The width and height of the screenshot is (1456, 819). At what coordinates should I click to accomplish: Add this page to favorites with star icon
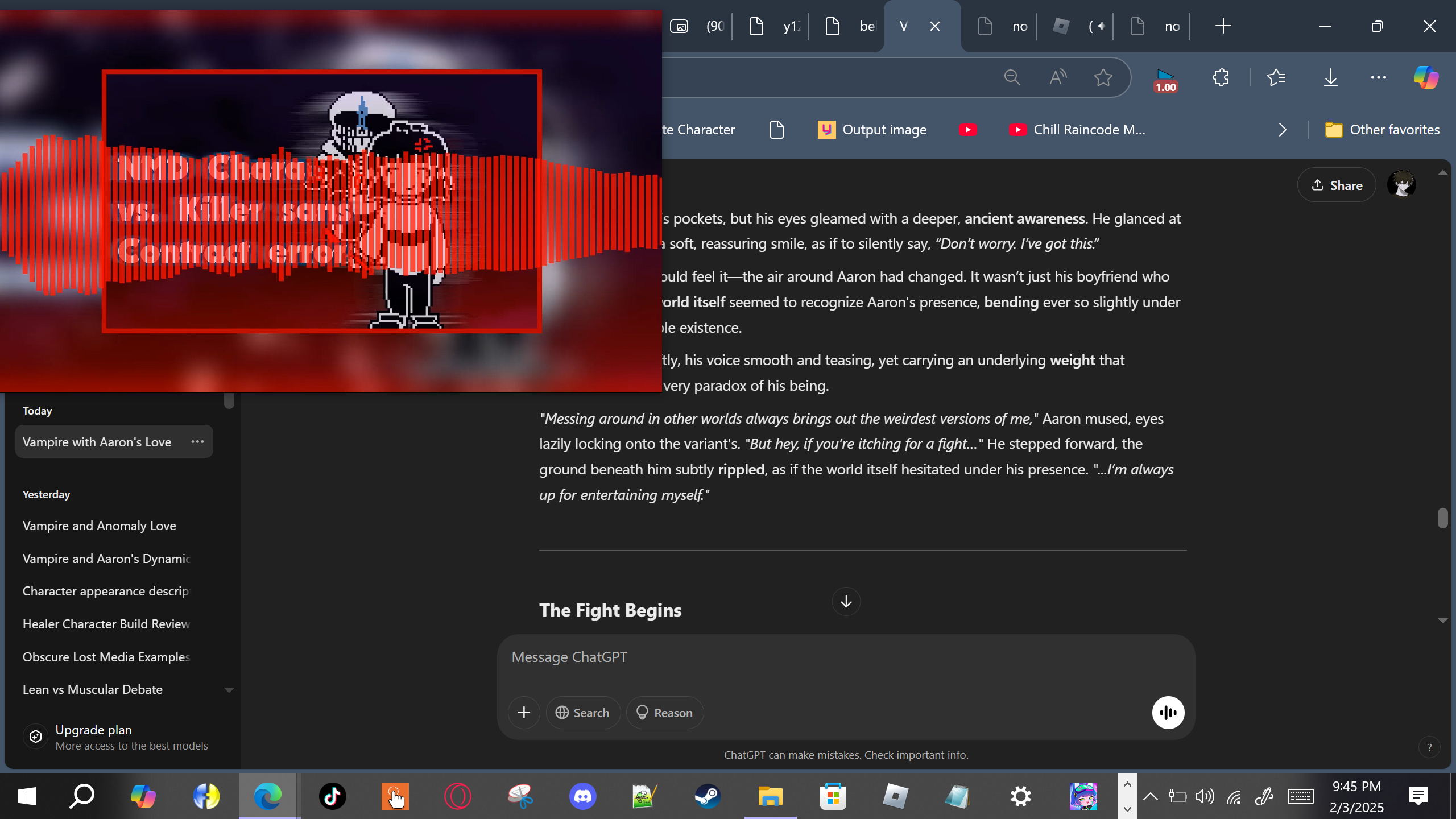click(1103, 77)
